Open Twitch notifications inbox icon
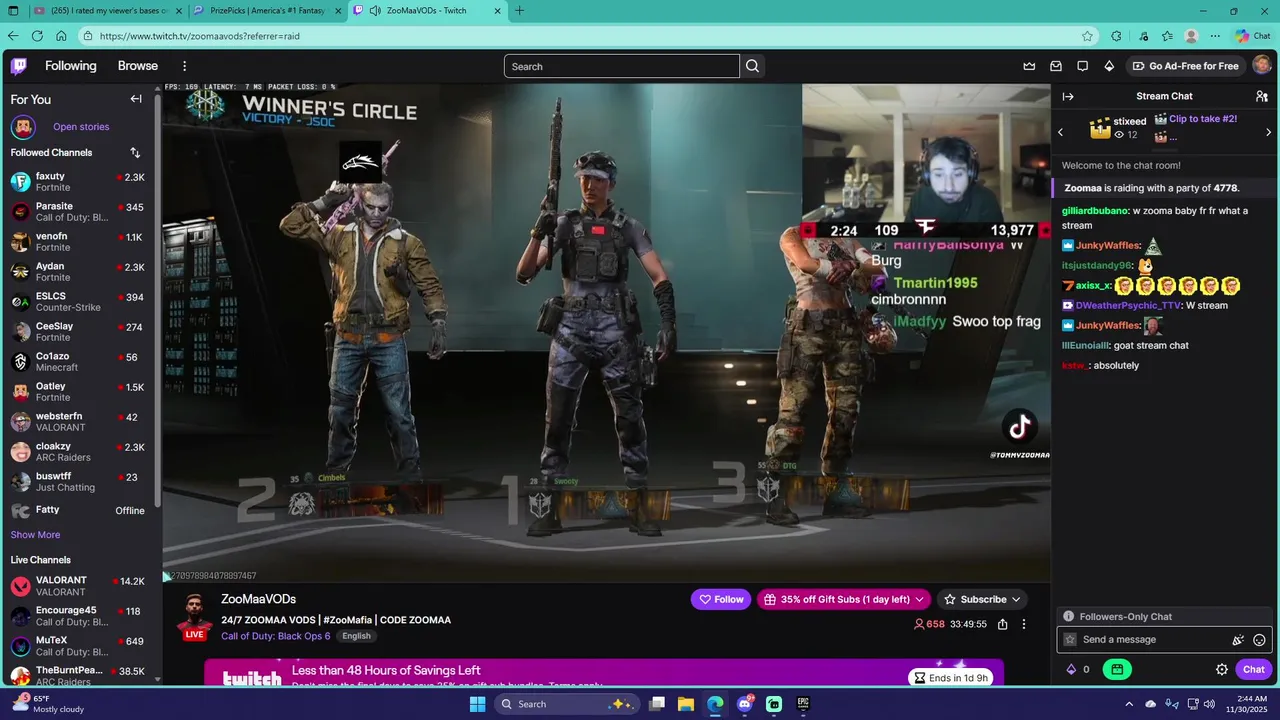Image resolution: width=1280 pixels, height=720 pixels. pyautogui.click(x=1056, y=66)
